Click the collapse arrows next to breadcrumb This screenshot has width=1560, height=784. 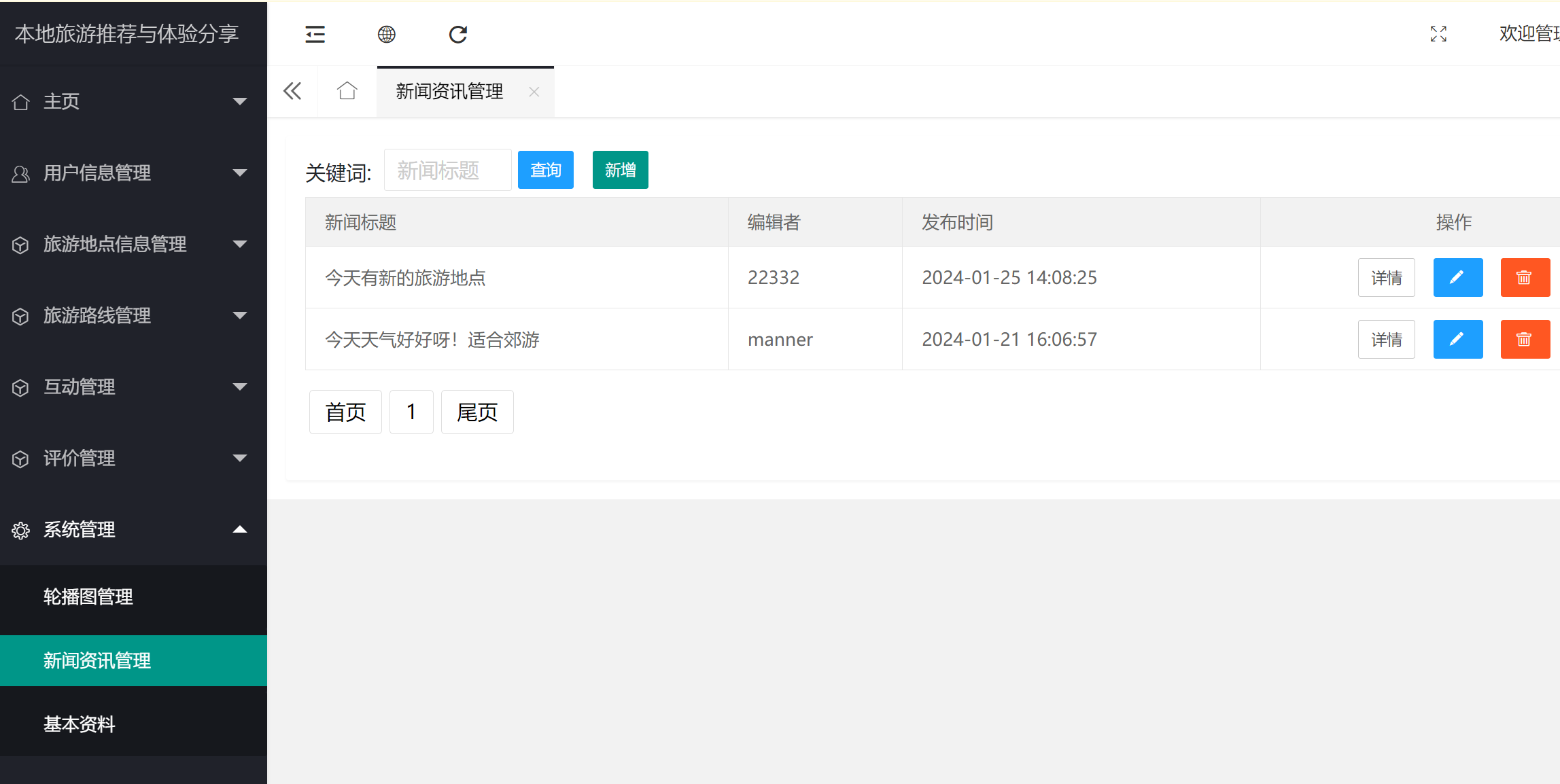(x=292, y=90)
